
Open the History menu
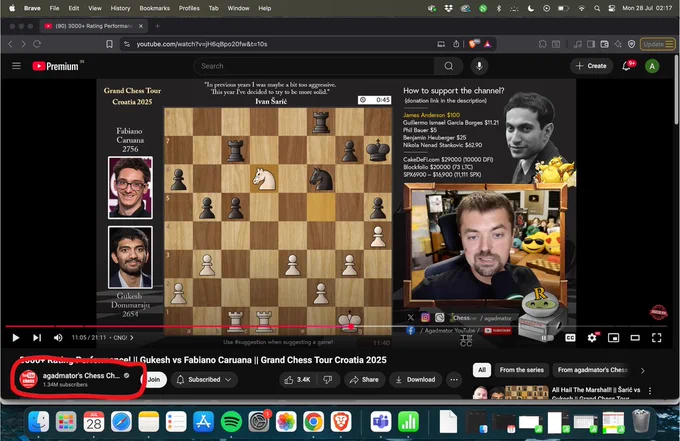[x=120, y=8]
